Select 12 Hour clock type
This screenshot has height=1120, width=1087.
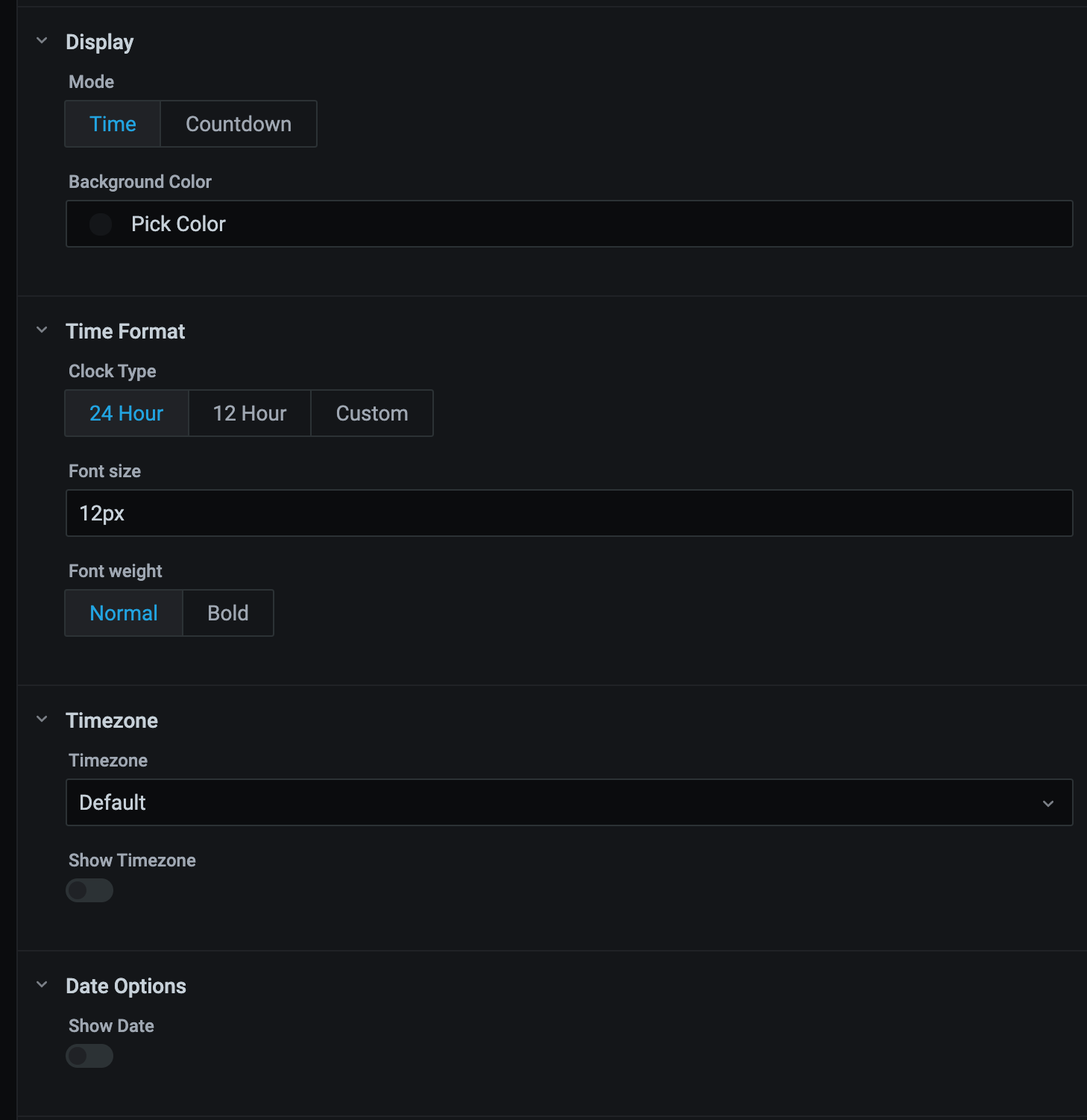pos(249,413)
